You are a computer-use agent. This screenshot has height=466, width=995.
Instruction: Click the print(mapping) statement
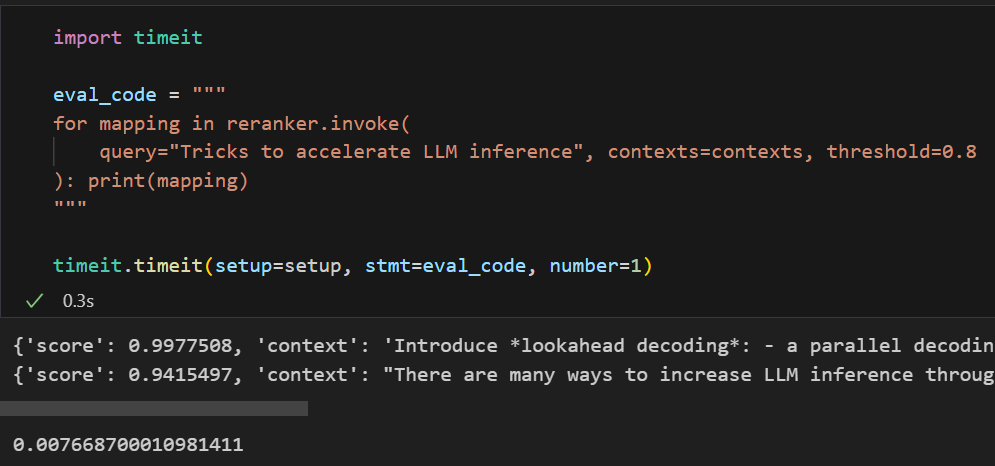click(167, 181)
